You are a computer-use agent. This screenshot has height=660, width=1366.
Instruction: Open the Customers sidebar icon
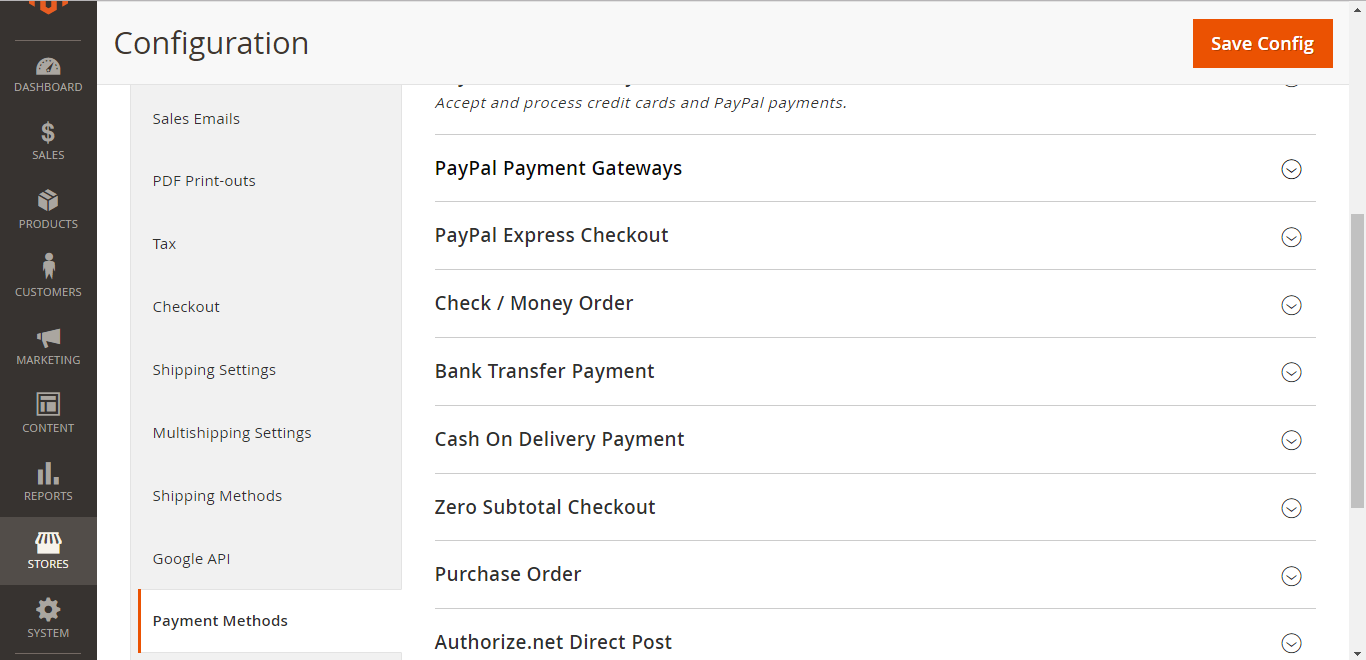click(48, 267)
